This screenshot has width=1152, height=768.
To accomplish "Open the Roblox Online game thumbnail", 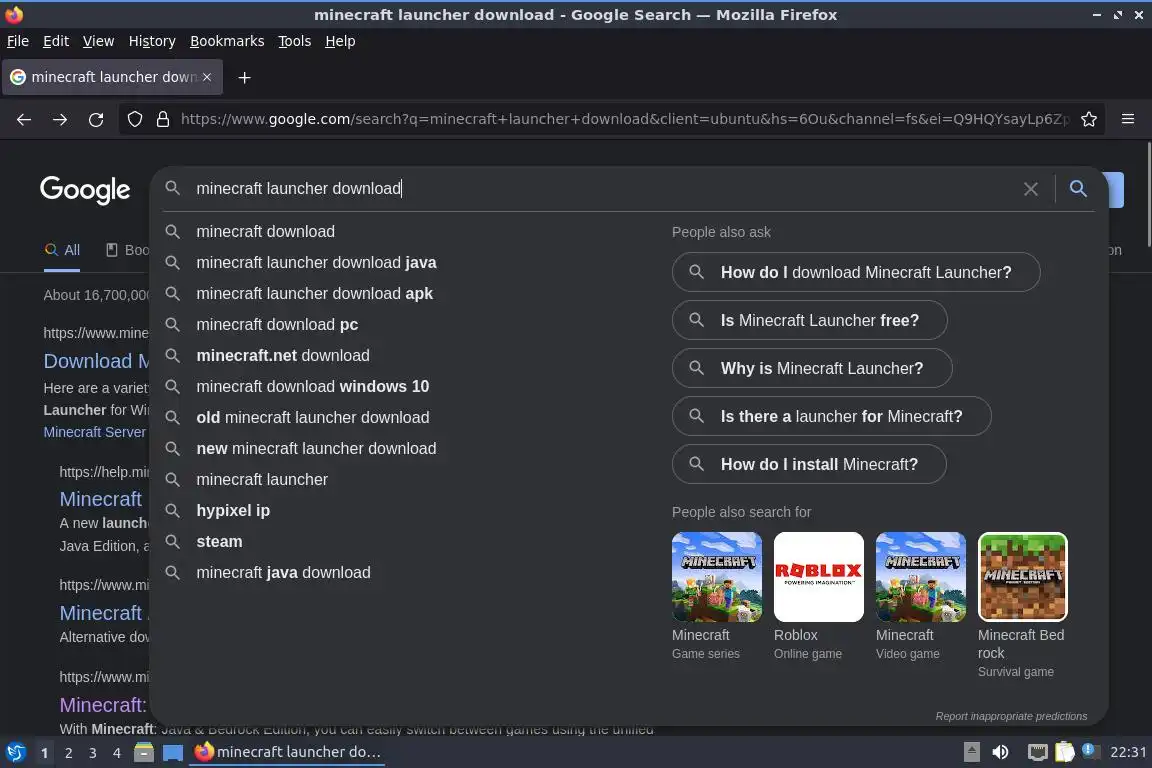I will 818,577.
